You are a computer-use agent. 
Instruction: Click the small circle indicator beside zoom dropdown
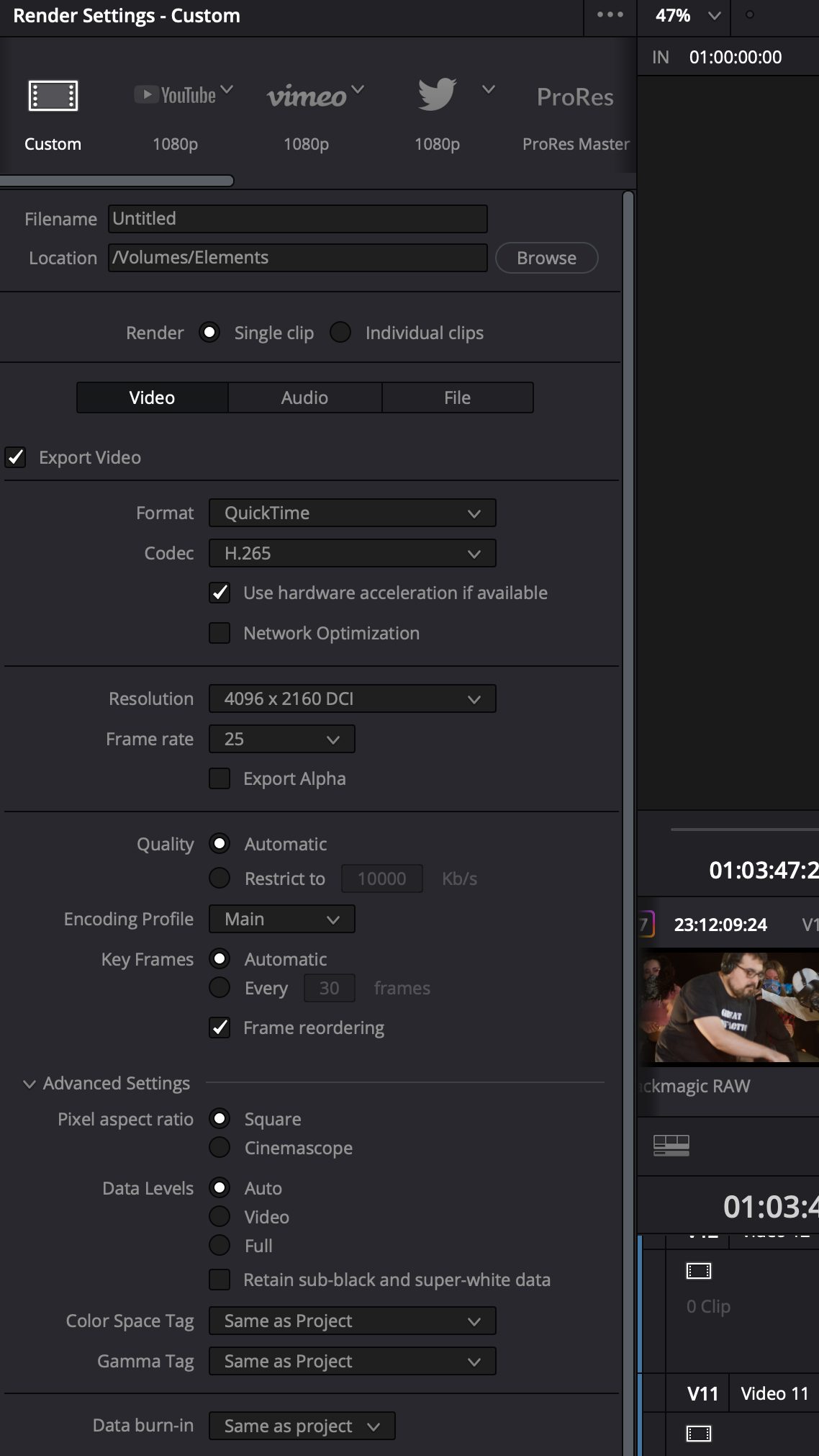tap(750, 14)
